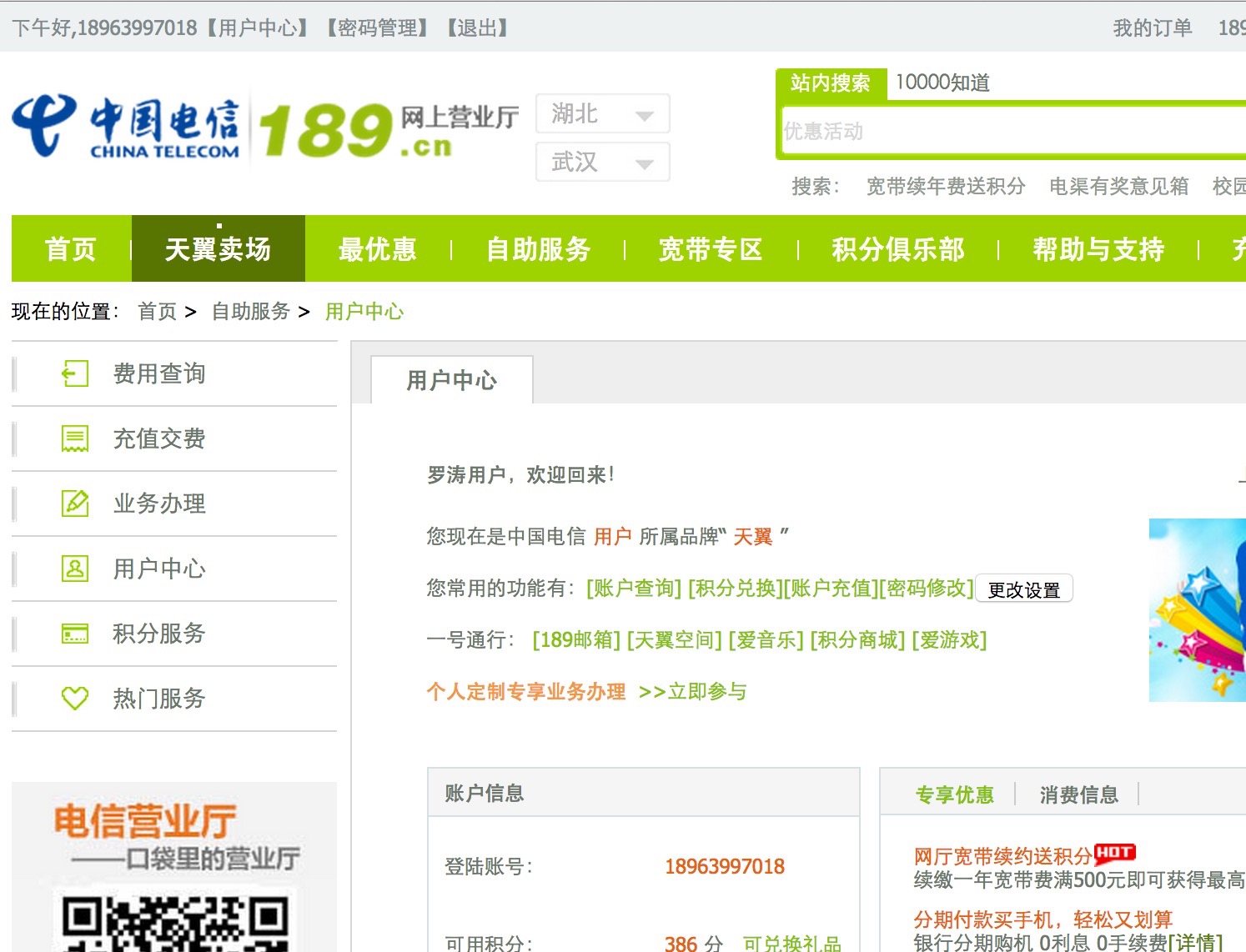The width and height of the screenshot is (1246, 952).
Task: Open the [积分商城] link
Action: tap(857, 640)
